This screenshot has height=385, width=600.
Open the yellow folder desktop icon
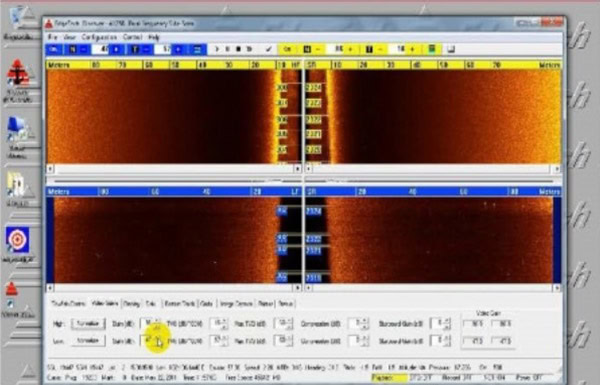coord(17,189)
